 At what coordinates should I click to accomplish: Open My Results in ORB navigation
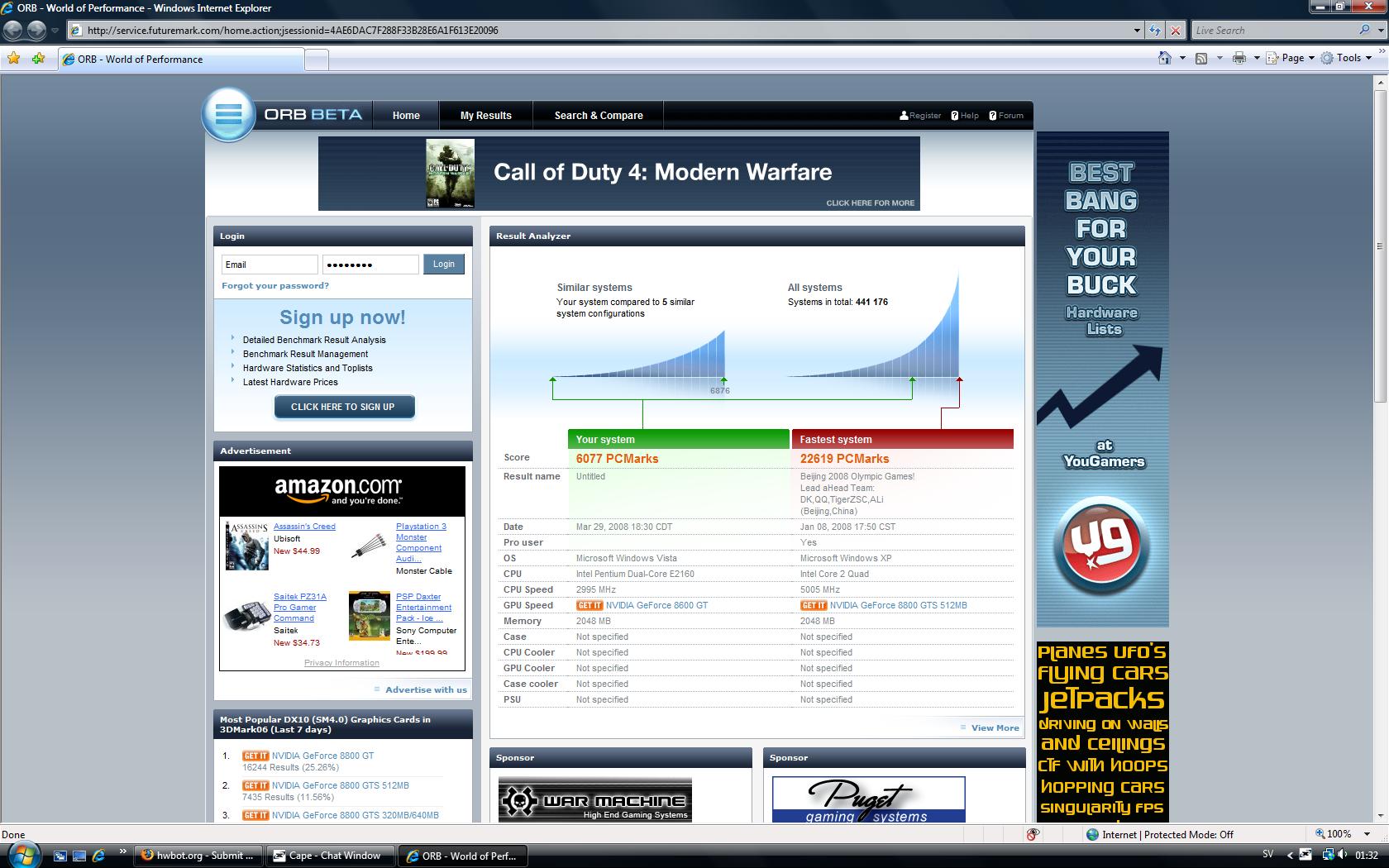[486, 116]
